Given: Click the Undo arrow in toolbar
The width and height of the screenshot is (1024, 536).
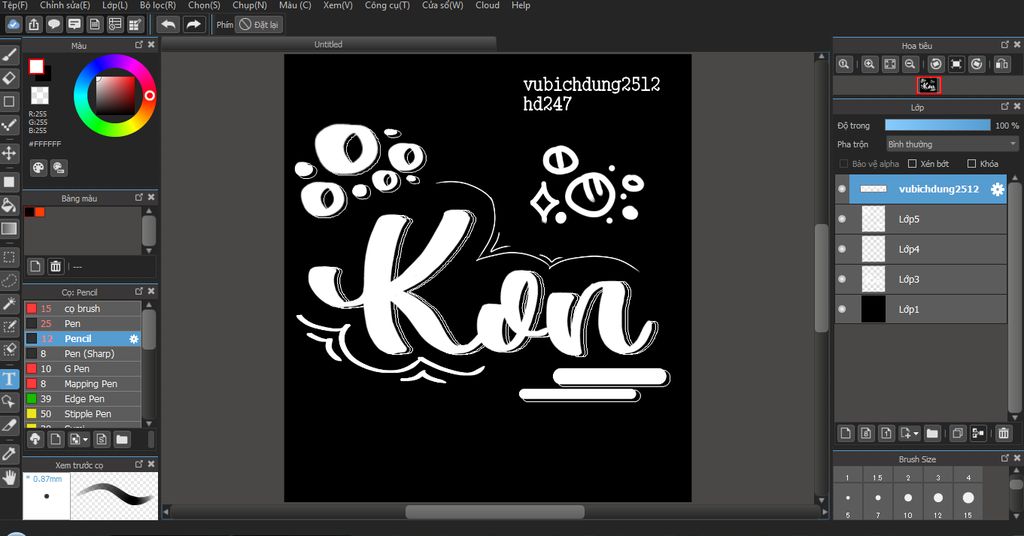Looking at the screenshot, I should tap(168, 24).
